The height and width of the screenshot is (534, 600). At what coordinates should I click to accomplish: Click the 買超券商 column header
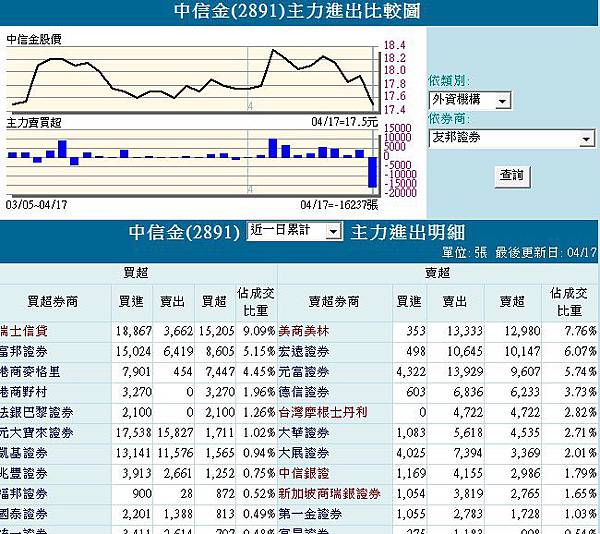tap(52, 302)
